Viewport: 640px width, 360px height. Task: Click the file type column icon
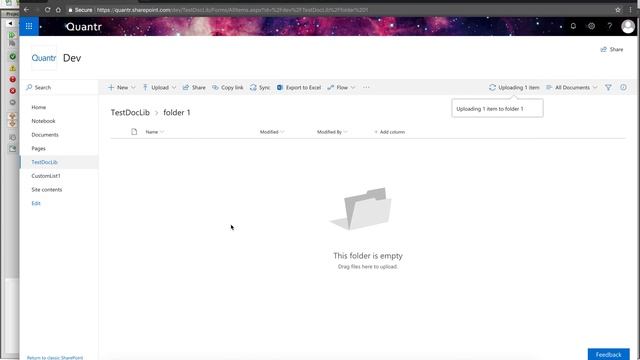tap(134, 132)
